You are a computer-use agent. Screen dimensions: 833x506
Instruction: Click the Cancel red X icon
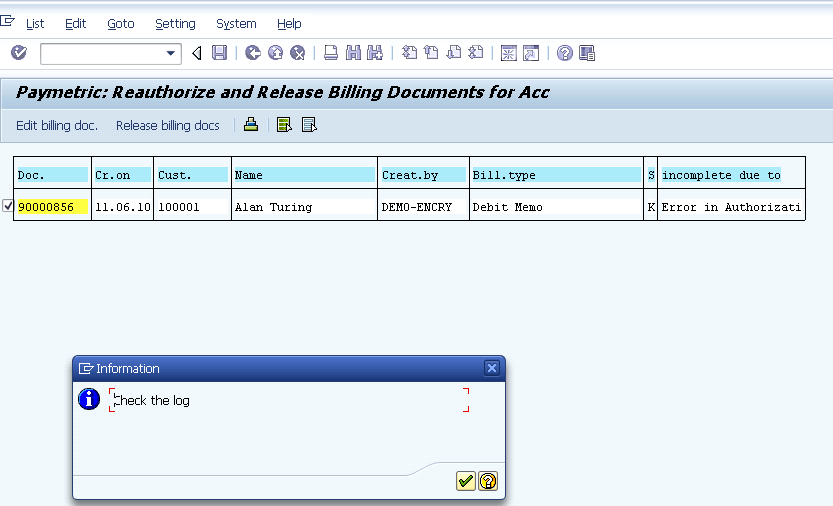pos(298,53)
